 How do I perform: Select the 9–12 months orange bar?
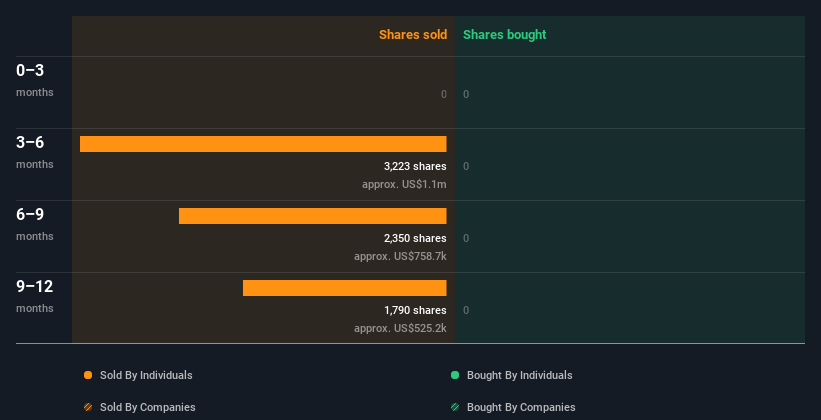[345, 288]
